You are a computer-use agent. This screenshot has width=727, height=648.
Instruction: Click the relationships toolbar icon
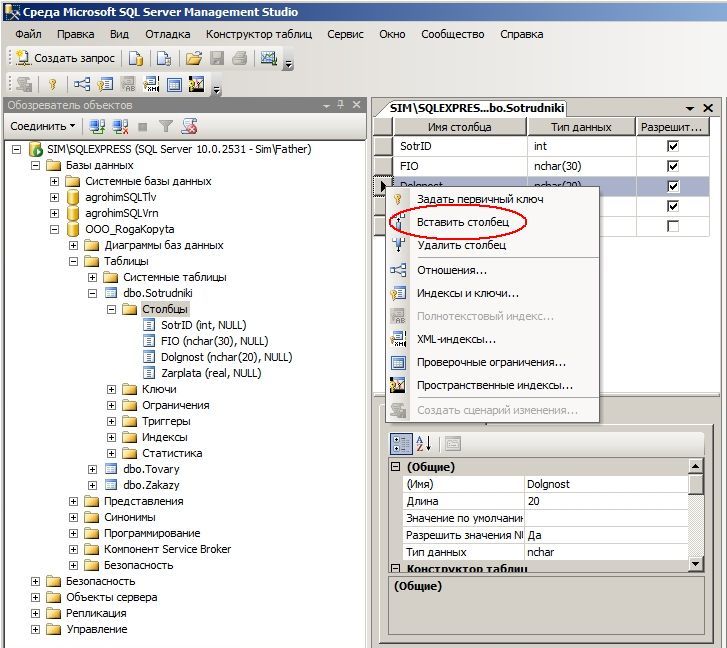coord(82,84)
